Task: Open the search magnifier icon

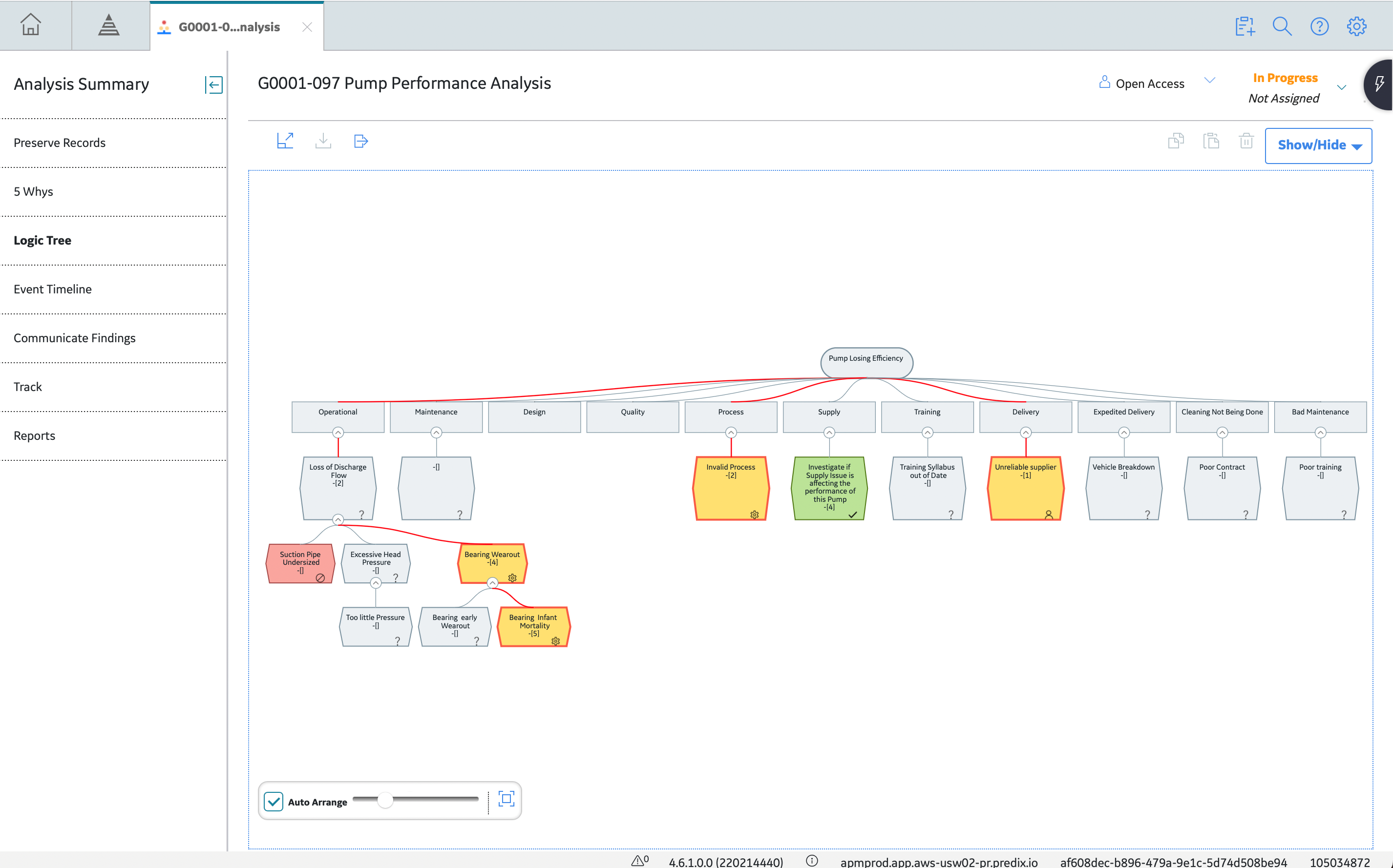Action: pyautogui.click(x=1282, y=26)
